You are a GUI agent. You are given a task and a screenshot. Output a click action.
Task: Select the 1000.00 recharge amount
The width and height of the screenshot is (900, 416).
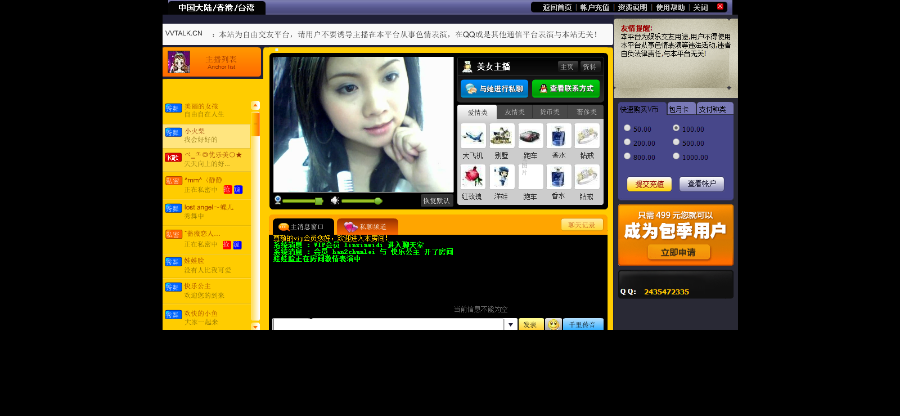676,156
